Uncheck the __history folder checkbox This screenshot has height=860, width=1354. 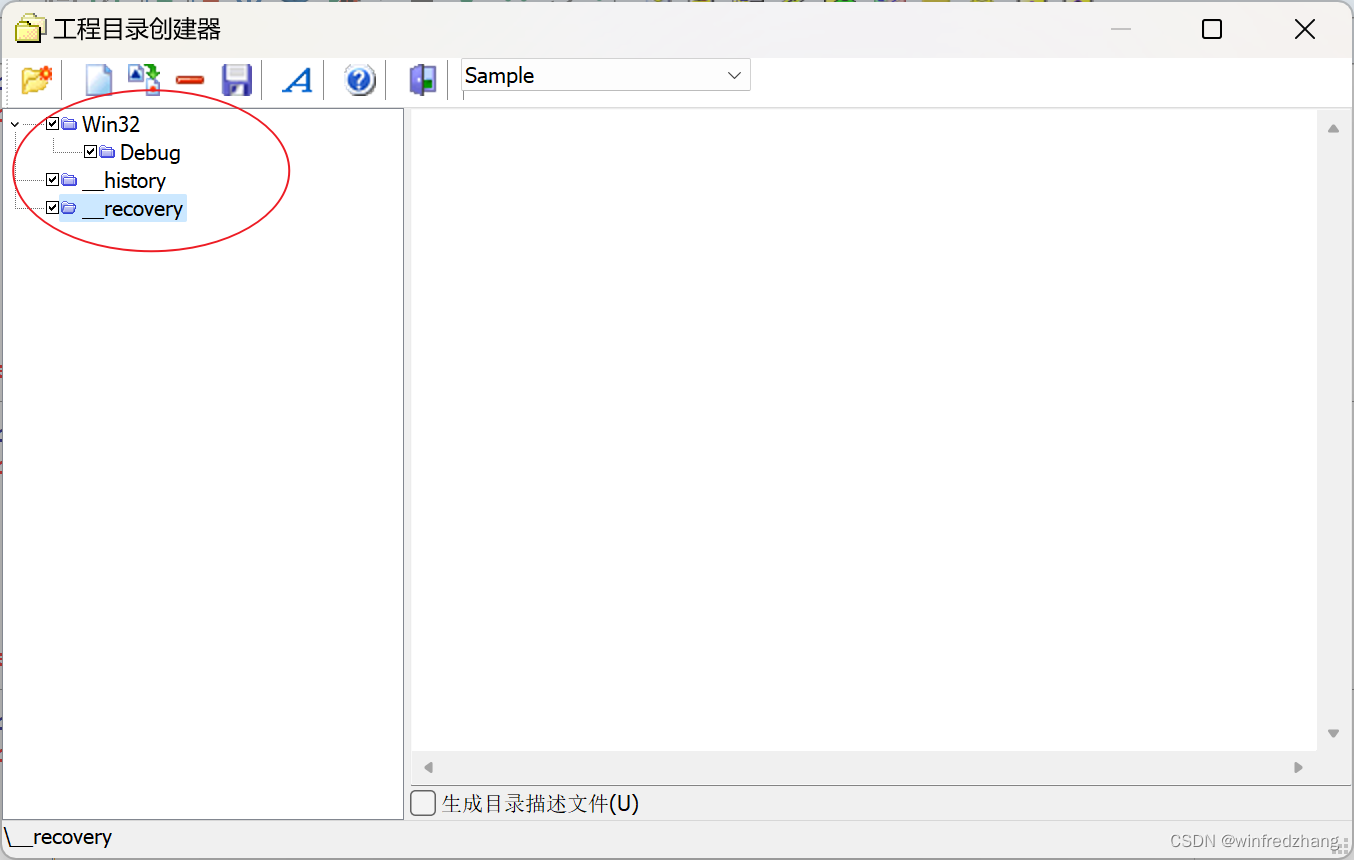click(x=53, y=180)
